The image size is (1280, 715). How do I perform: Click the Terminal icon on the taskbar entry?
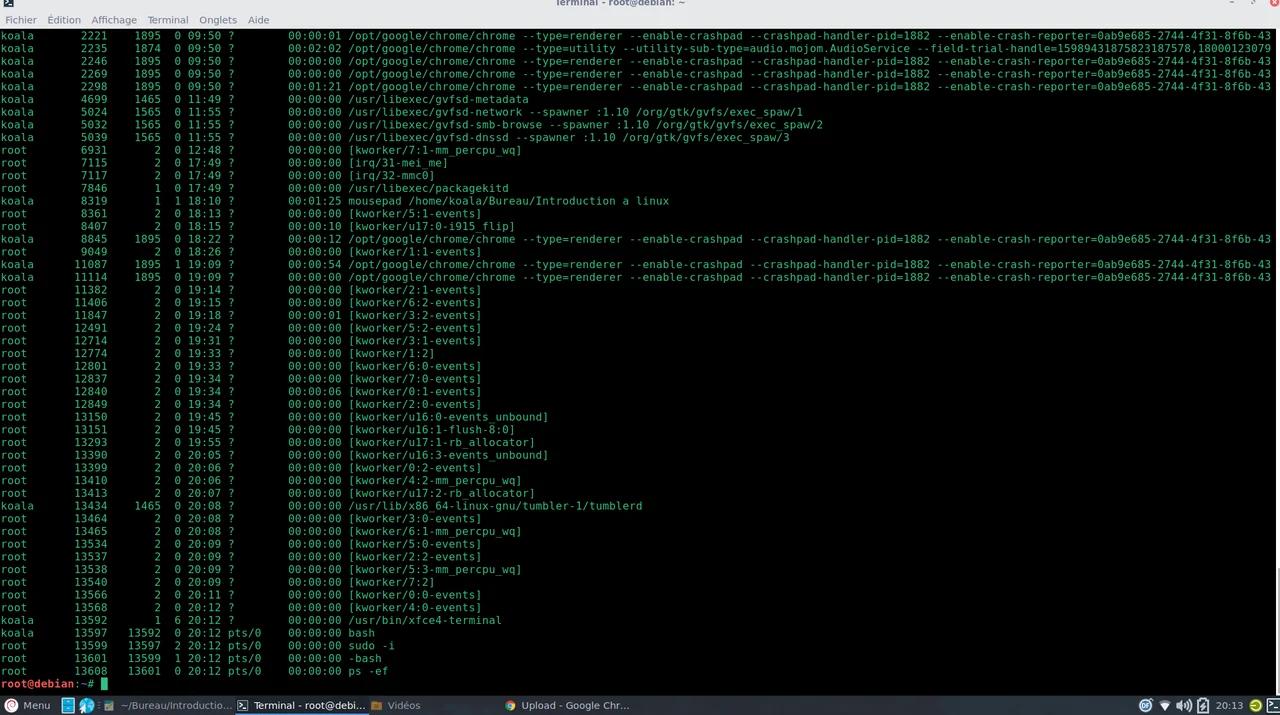tap(242, 705)
